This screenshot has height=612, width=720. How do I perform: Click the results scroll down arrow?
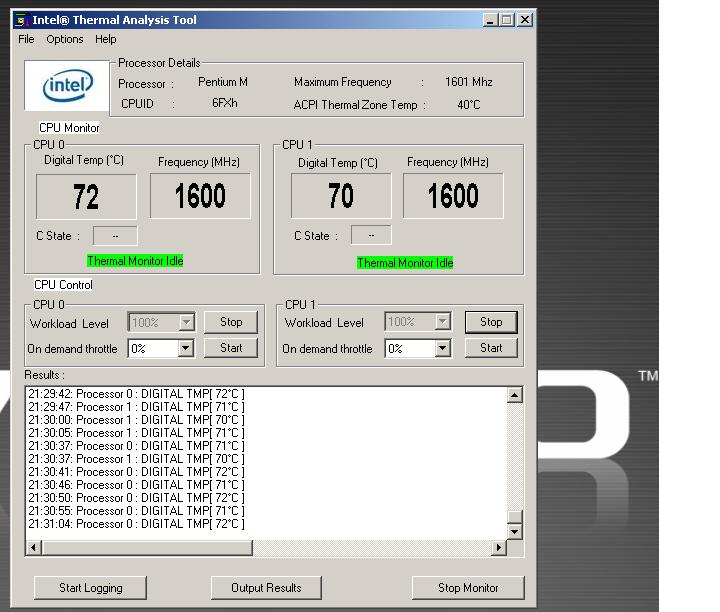pyautogui.click(x=515, y=532)
